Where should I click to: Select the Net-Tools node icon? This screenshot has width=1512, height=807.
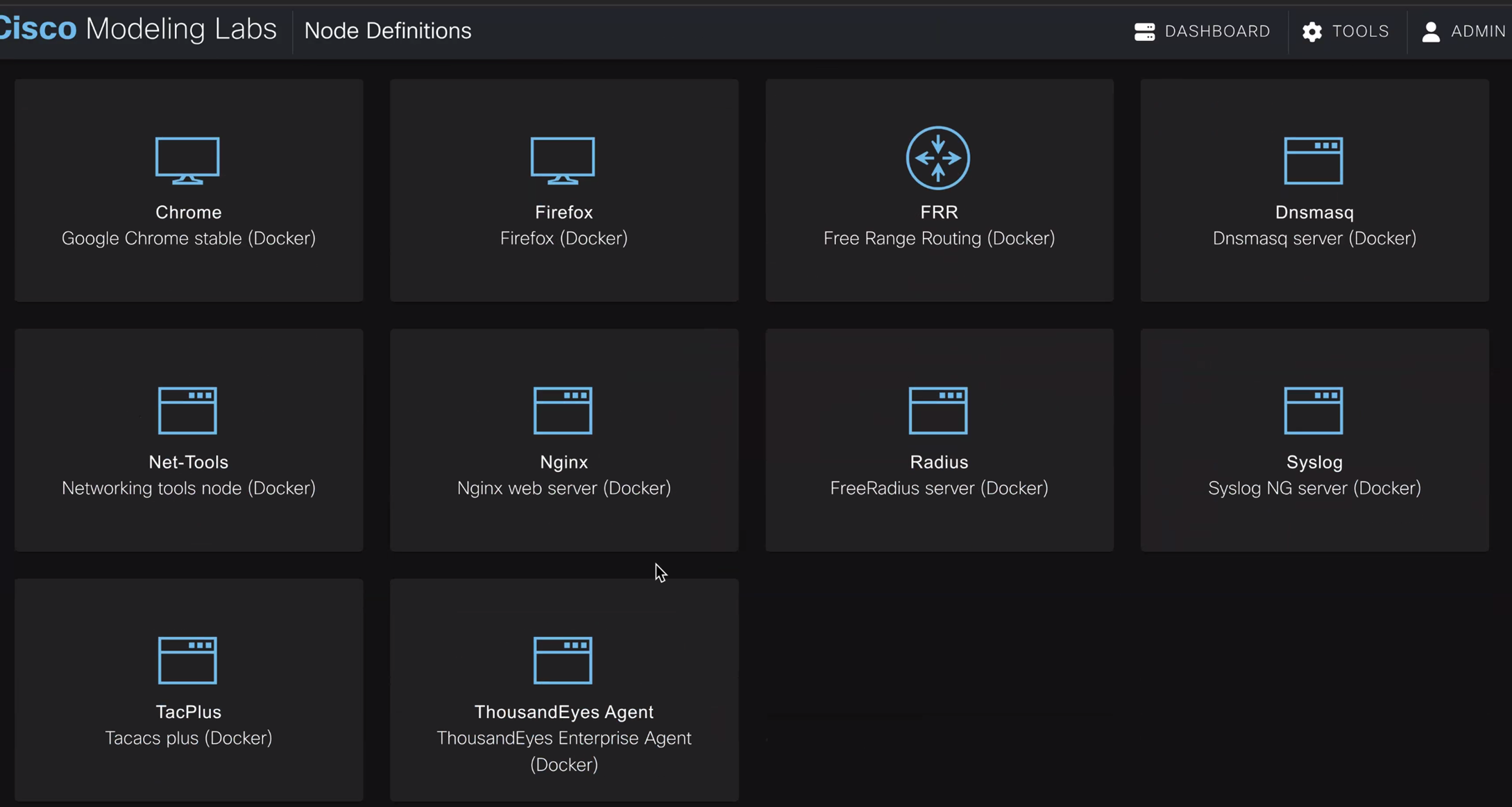point(187,411)
